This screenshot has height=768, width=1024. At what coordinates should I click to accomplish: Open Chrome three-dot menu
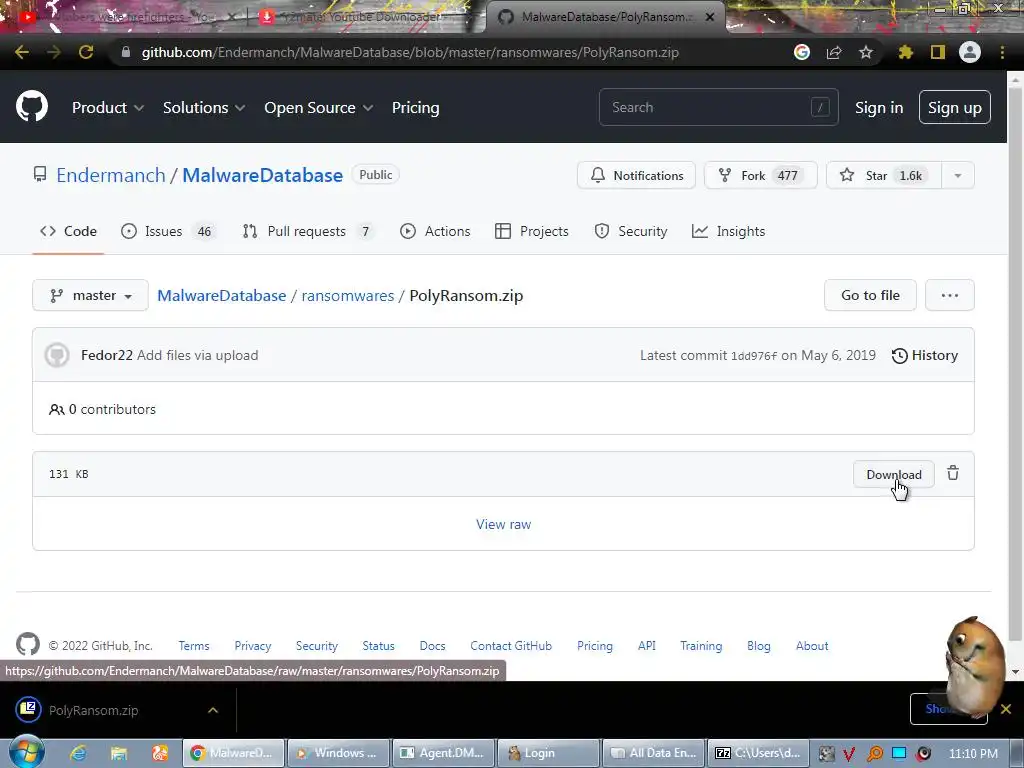[1002, 52]
